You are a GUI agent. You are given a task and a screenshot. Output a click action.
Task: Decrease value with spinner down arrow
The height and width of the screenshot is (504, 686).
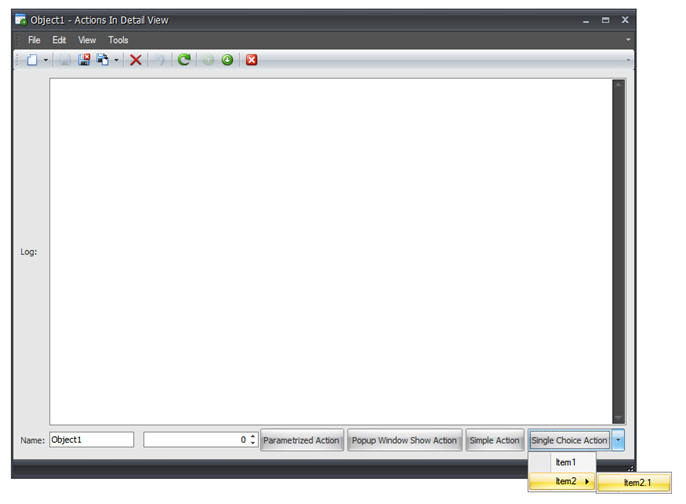tap(253, 443)
